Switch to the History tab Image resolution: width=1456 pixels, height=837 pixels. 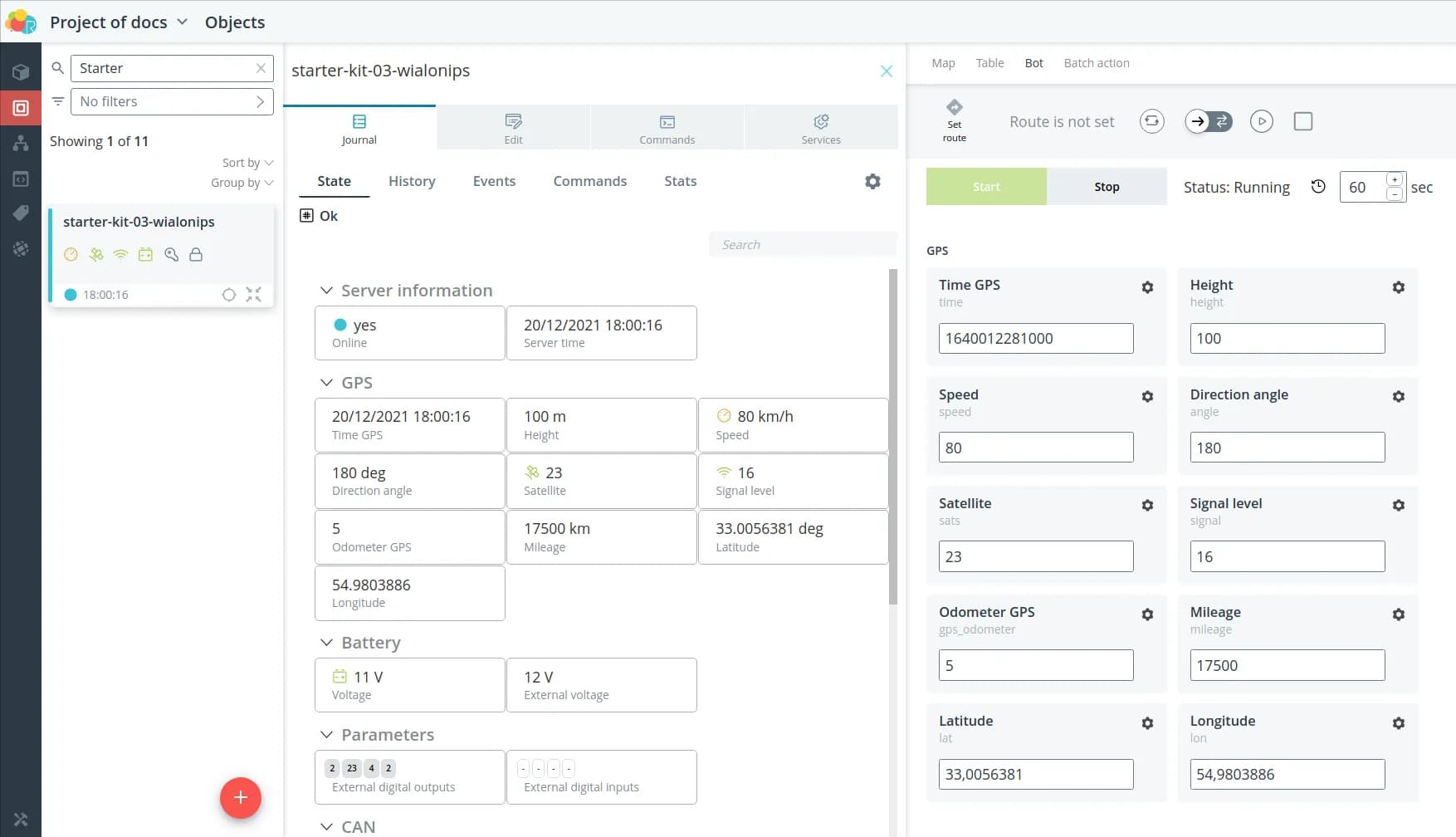[x=412, y=181]
